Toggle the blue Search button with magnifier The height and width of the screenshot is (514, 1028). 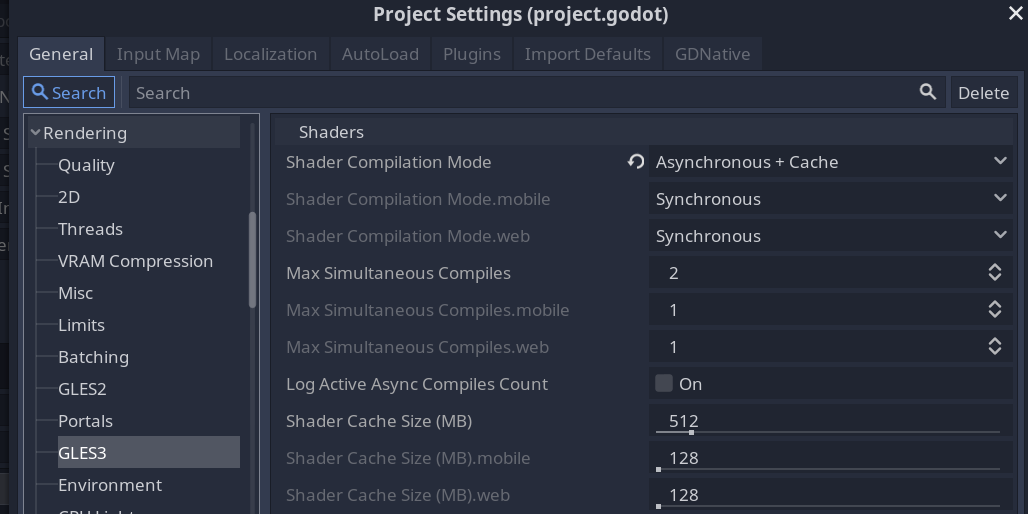69,92
